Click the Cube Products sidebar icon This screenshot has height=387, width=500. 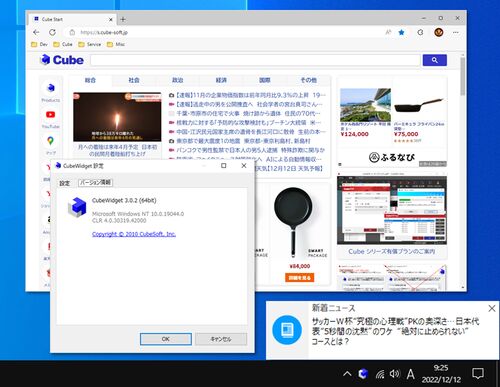51,88
